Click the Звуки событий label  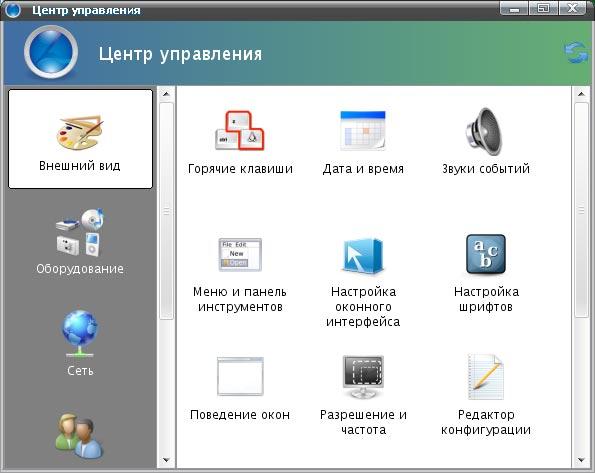[x=486, y=169]
